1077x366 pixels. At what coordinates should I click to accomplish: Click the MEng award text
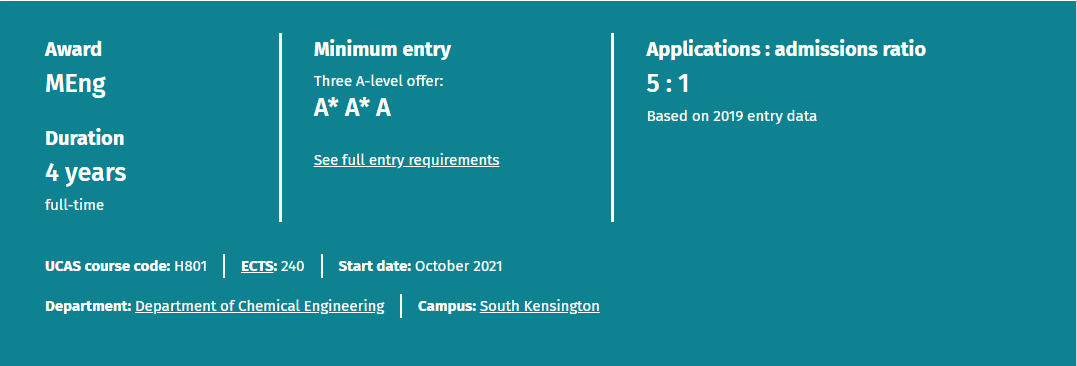pos(75,84)
